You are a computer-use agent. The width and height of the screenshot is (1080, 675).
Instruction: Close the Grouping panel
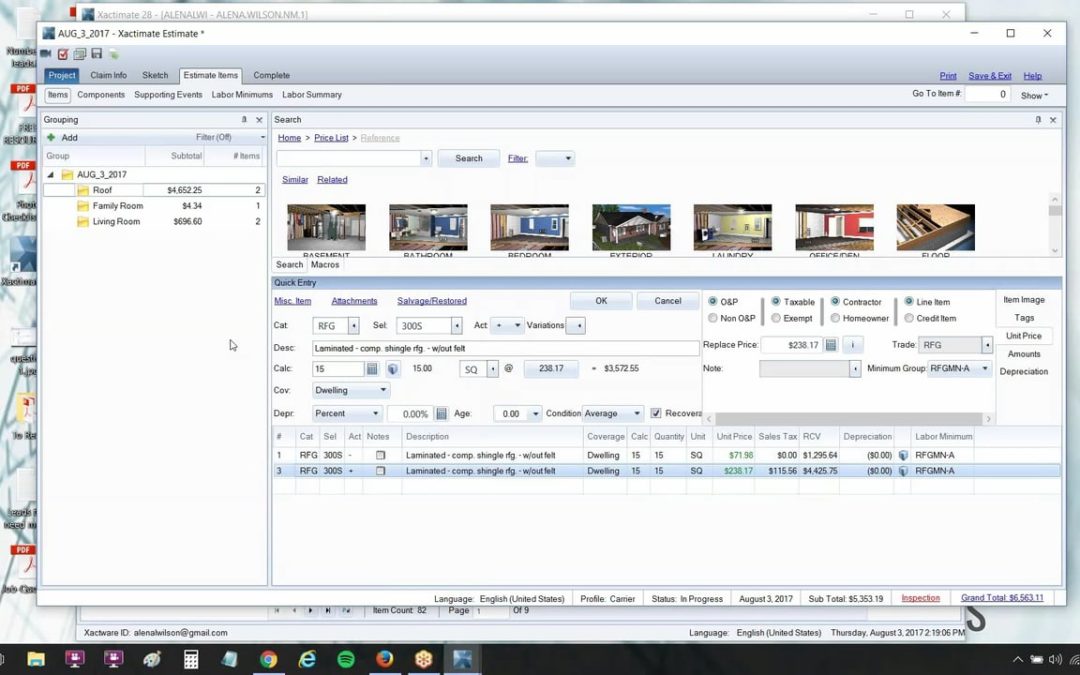point(259,120)
